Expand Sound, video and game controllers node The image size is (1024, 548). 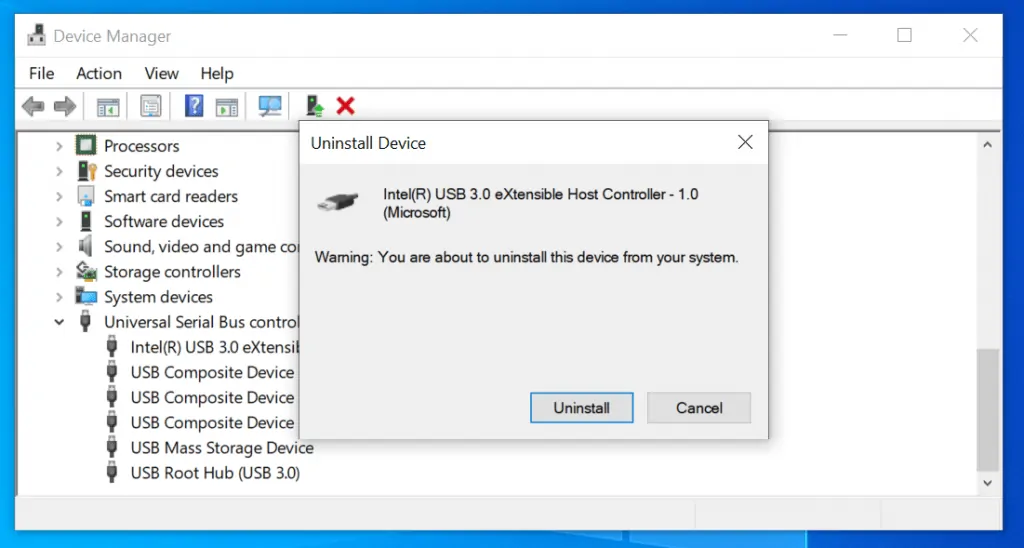(59, 247)
